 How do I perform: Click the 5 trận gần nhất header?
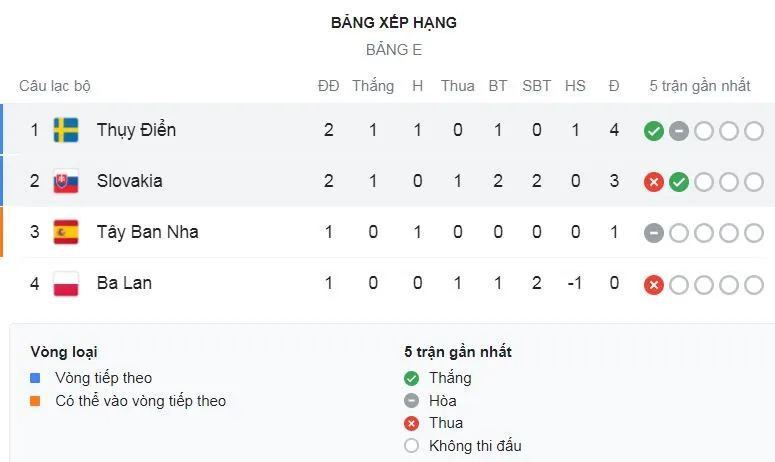point(699,86)
